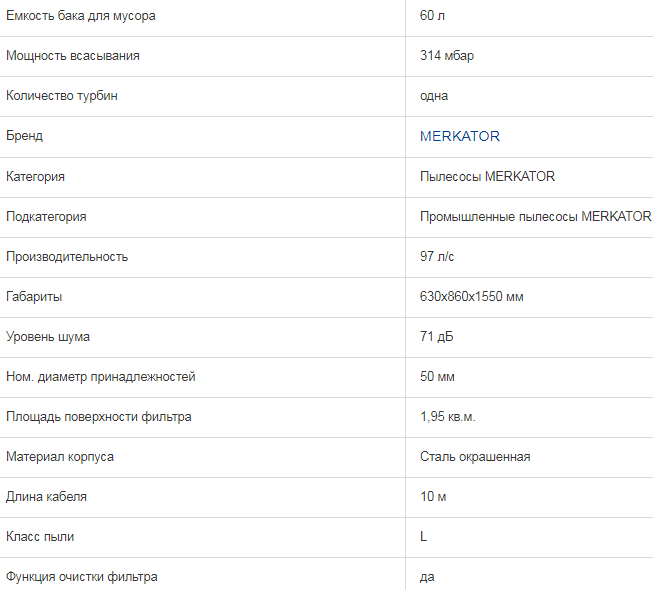This screenshot has width=653, height=590.
Task: Click the '97 л/с' performance value
Action: pos(437,256)
